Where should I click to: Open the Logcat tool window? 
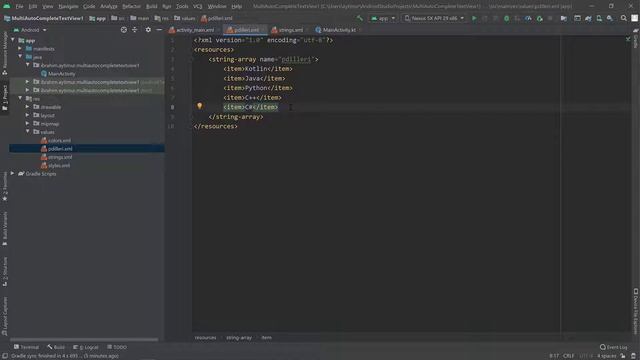(x=86, y=347)
